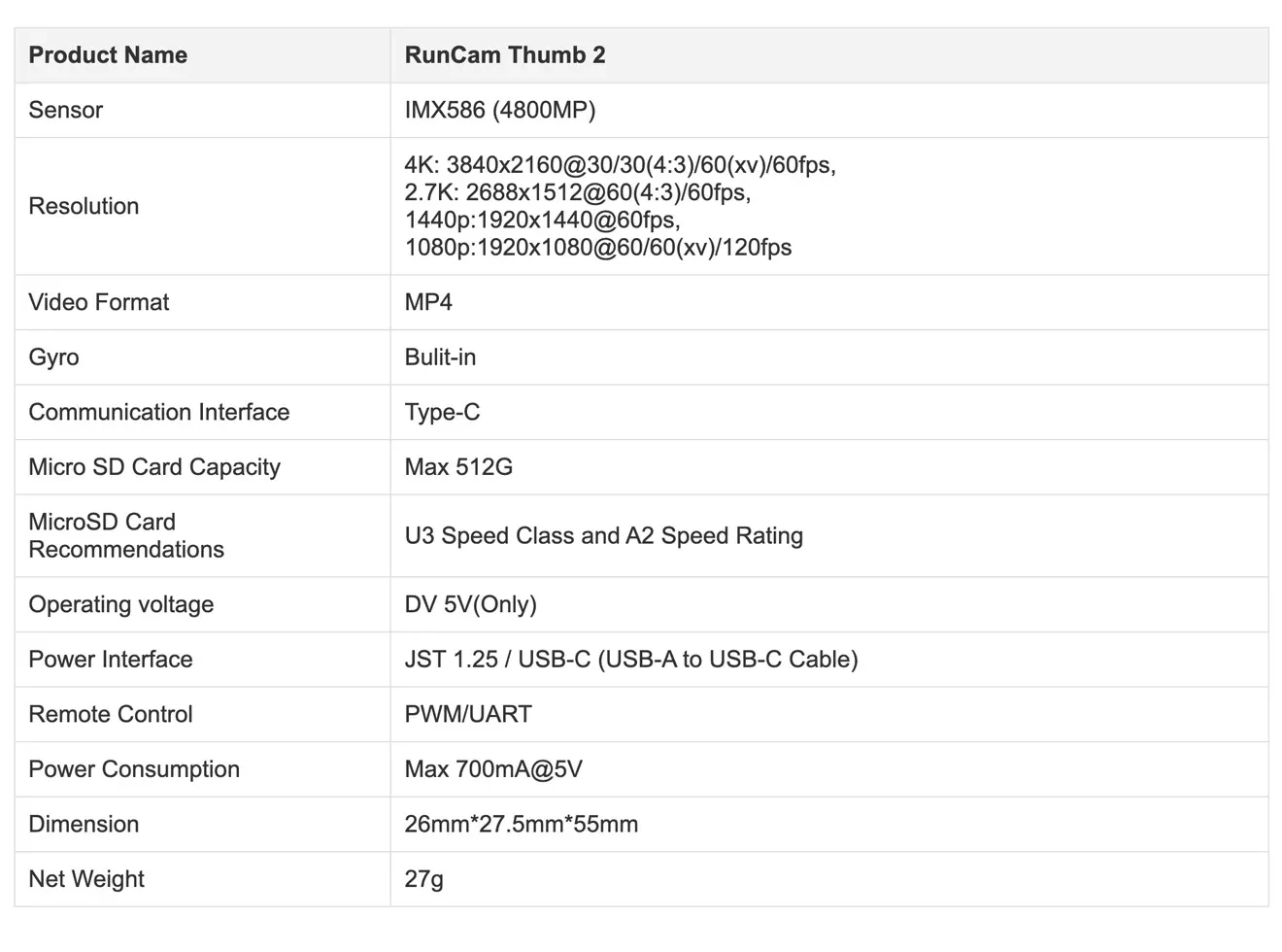
Task: Click the "Micro SD Card Capacity" label
Action: tap(154, 467)
